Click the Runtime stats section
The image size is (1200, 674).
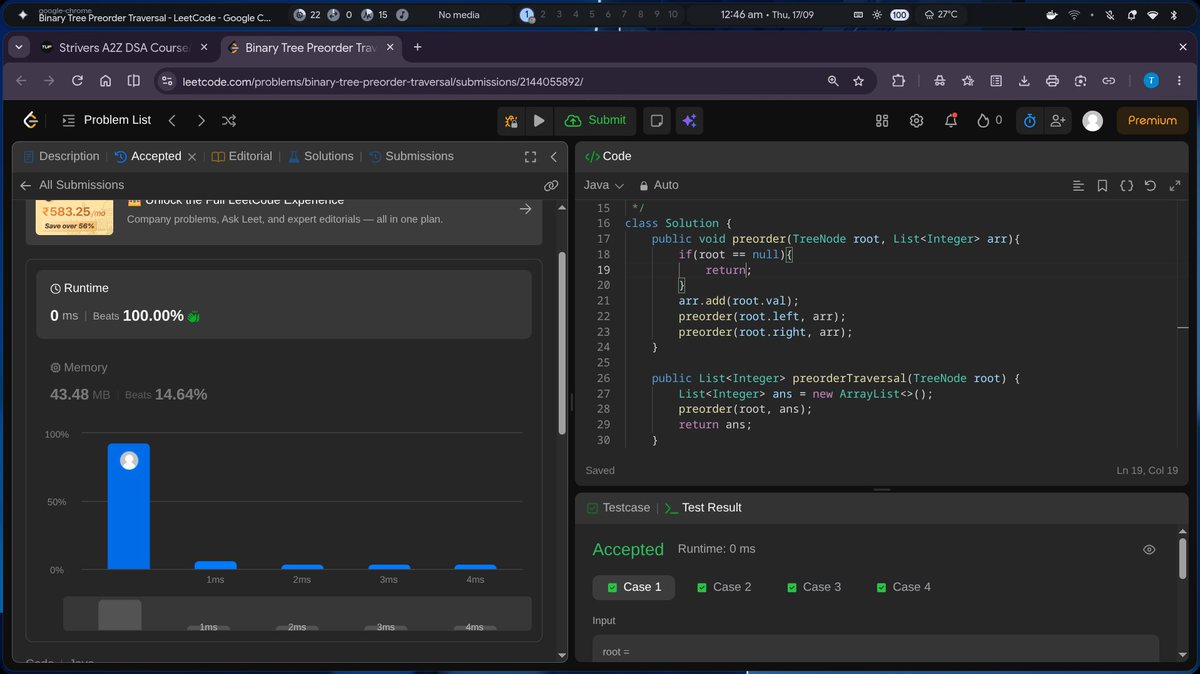point(284,303)
